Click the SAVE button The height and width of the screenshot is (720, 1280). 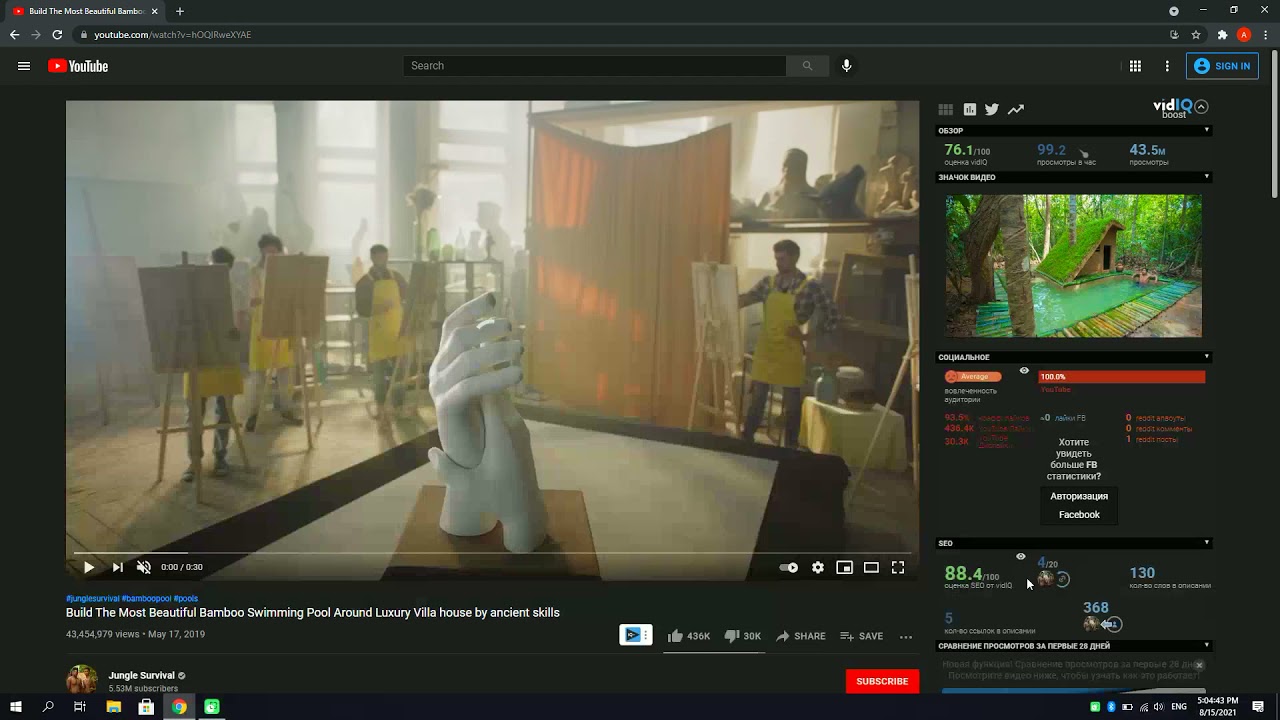pyautogui.click(x=862, y=636)
